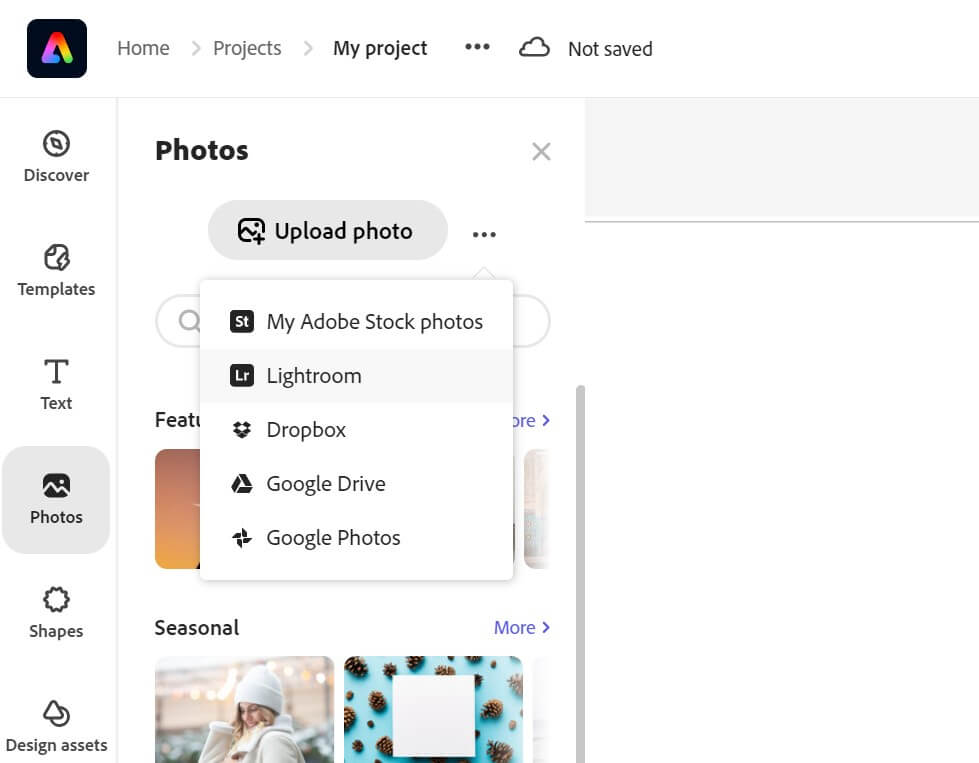Image resolution: width=979 pixels, height=763 pixels.
Task: Close the Photos panel
Action: (541, 151)
